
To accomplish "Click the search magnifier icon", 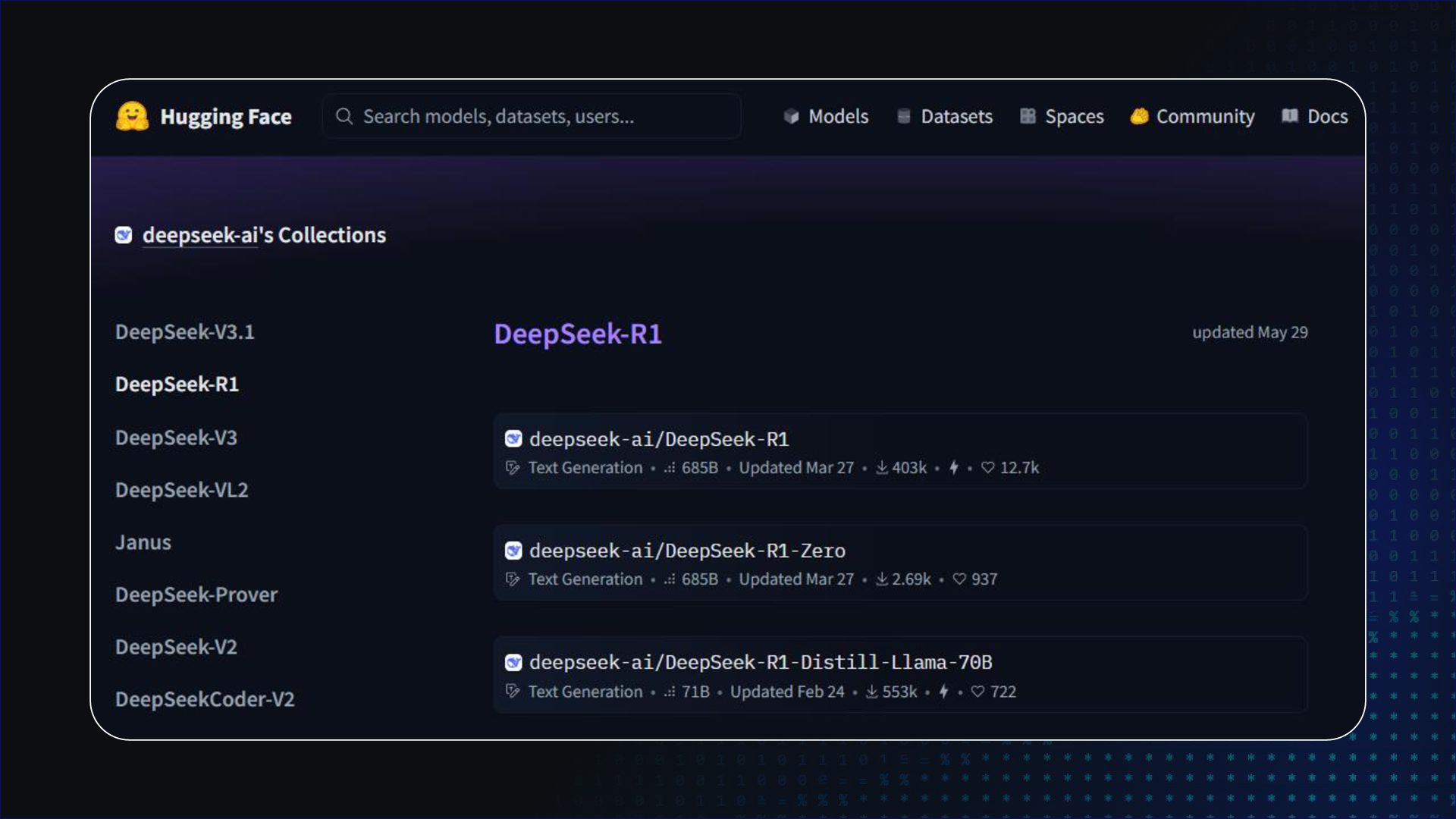I will click(x=344, y=116).
